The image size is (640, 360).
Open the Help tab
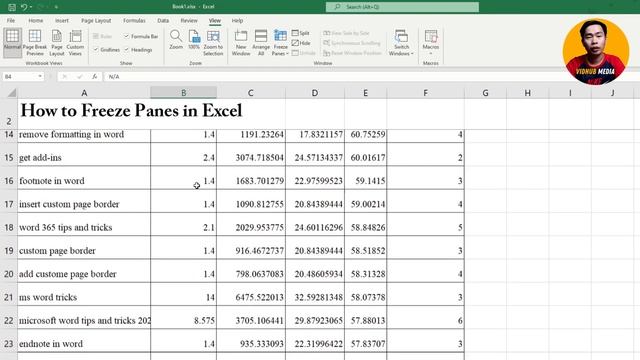click(x=237, y=20)
